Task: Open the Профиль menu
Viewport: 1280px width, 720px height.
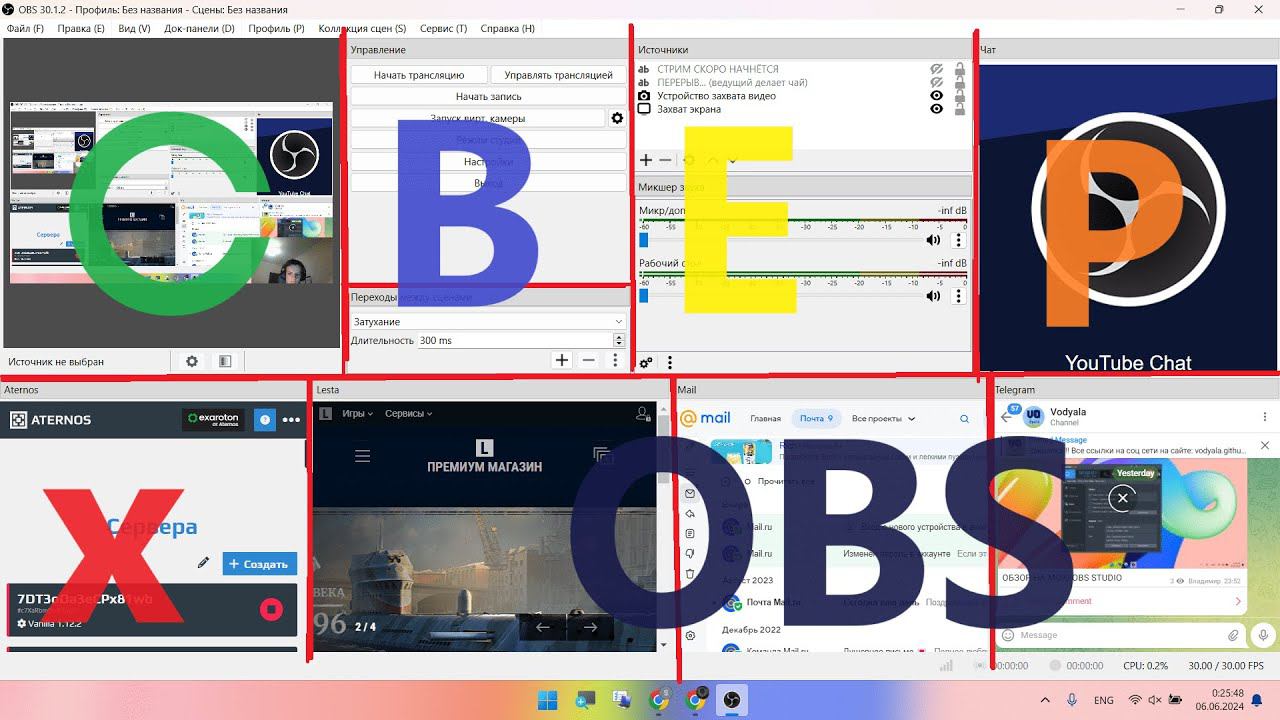Action: 276,29
